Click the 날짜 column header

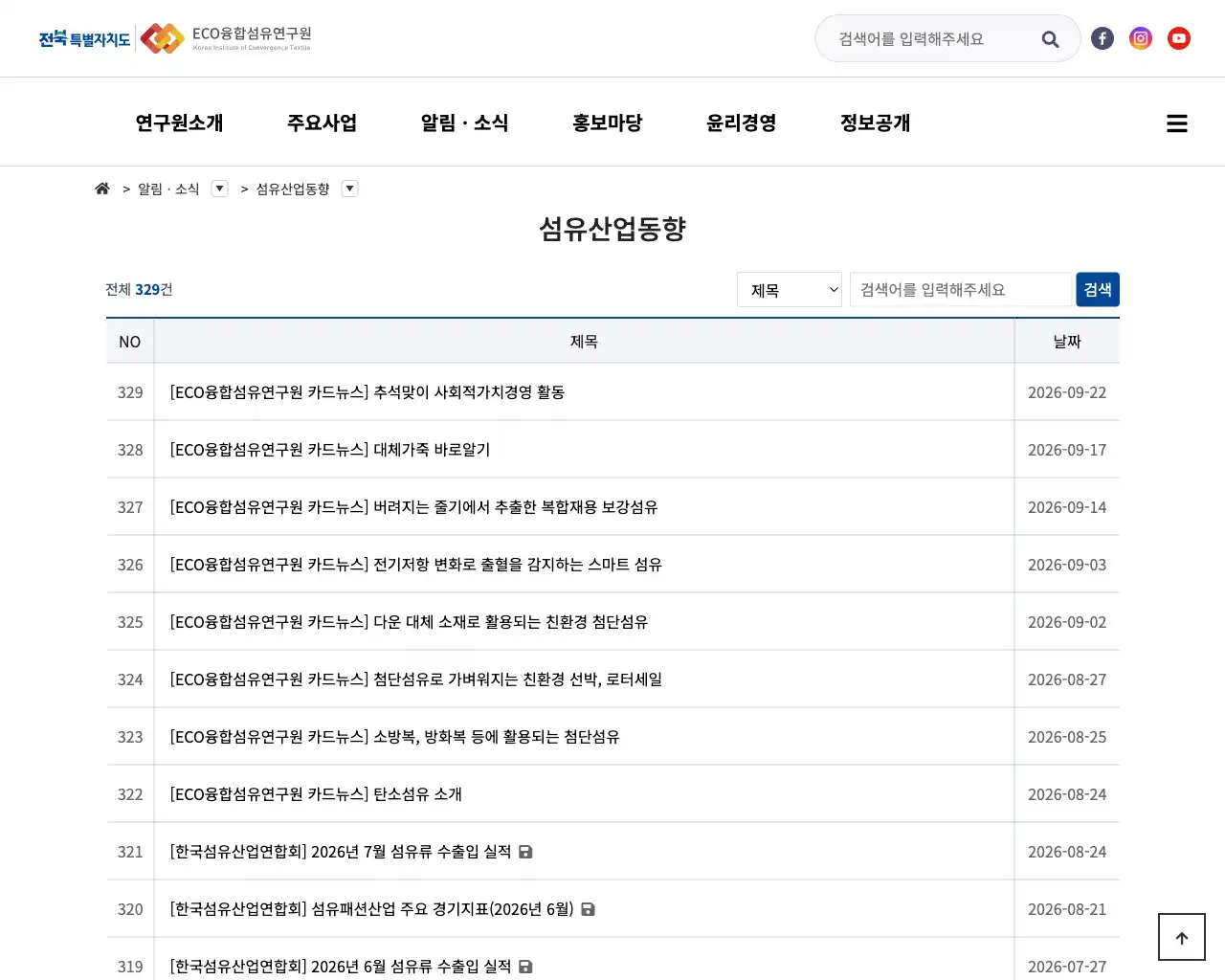pyautogui.click(x=1067, y=342)
